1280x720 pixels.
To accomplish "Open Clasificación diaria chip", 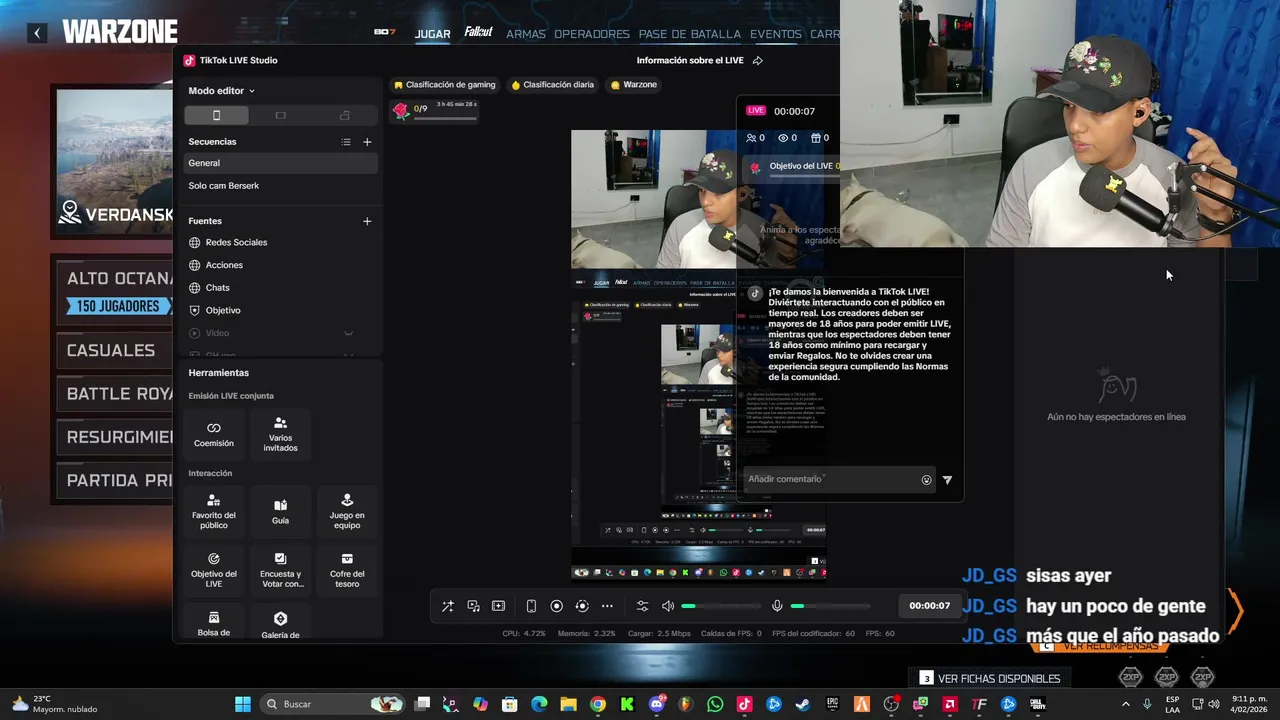I will 553,85.
